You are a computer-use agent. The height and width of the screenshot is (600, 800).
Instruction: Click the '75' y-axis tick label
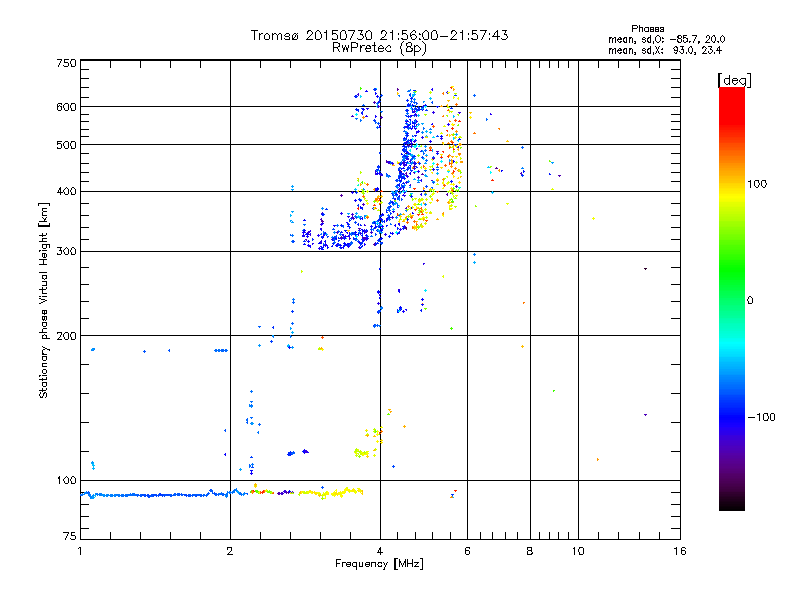70,536
